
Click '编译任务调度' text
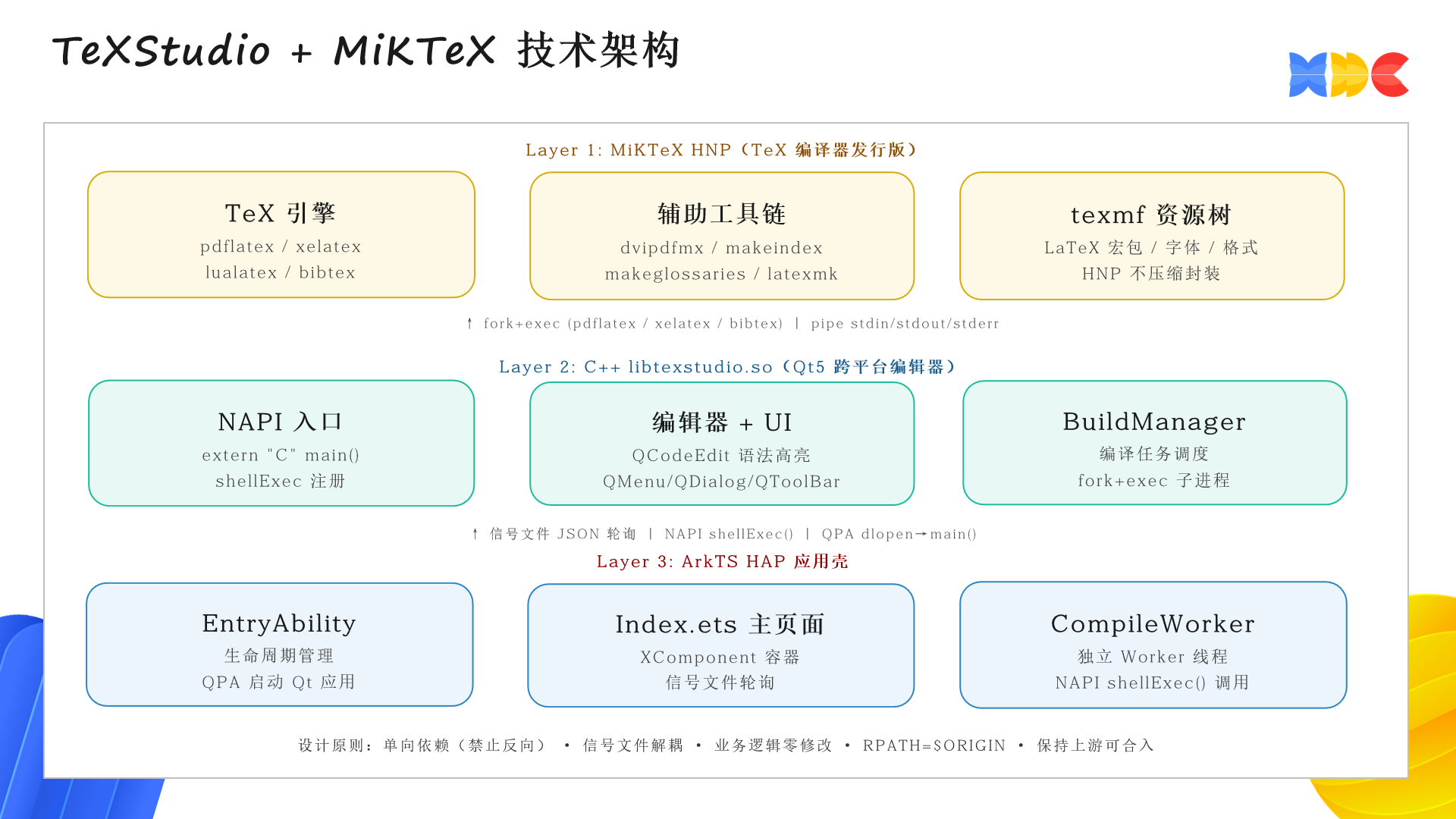tap(1154, 453)
